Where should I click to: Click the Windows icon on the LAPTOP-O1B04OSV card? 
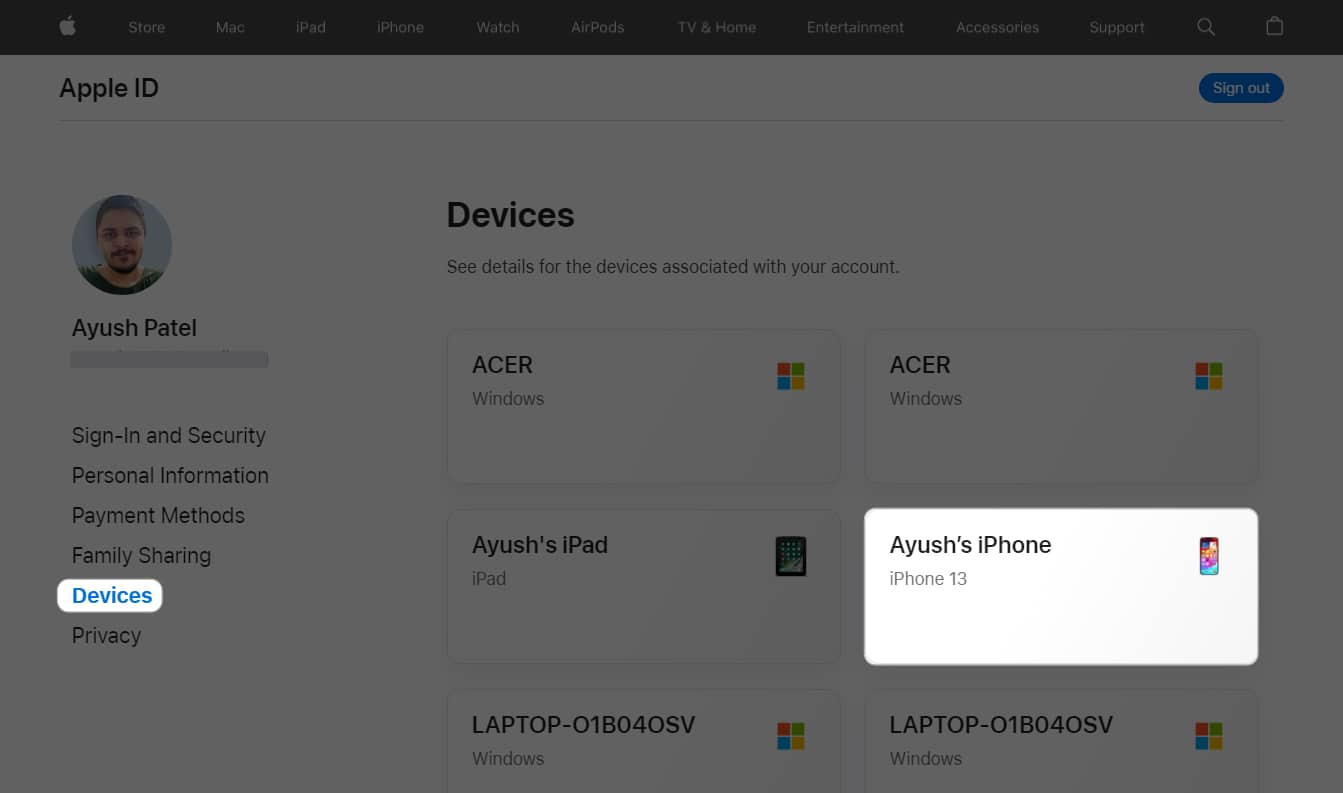click(791, 734)
